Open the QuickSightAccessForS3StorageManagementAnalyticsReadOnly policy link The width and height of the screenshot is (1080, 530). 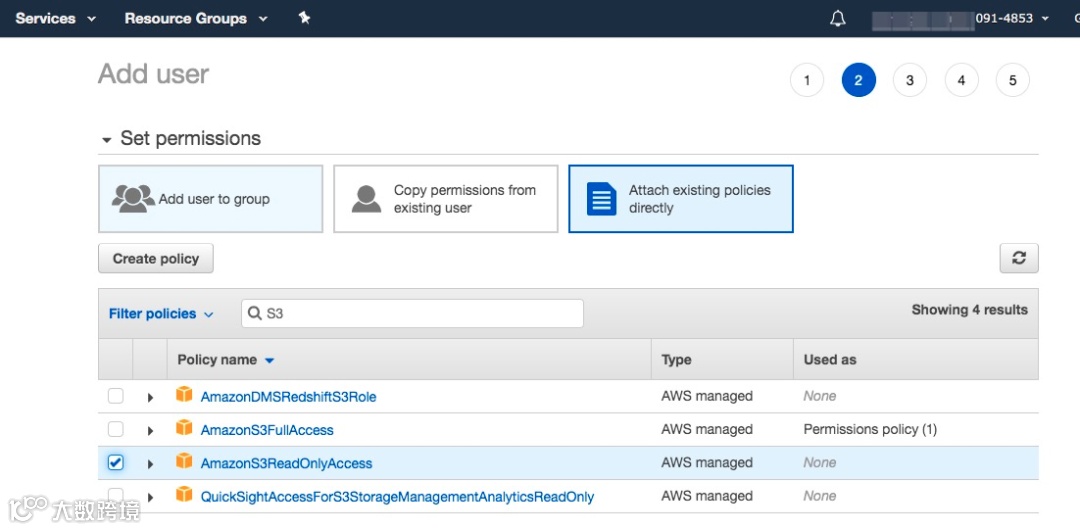[397, 497]
